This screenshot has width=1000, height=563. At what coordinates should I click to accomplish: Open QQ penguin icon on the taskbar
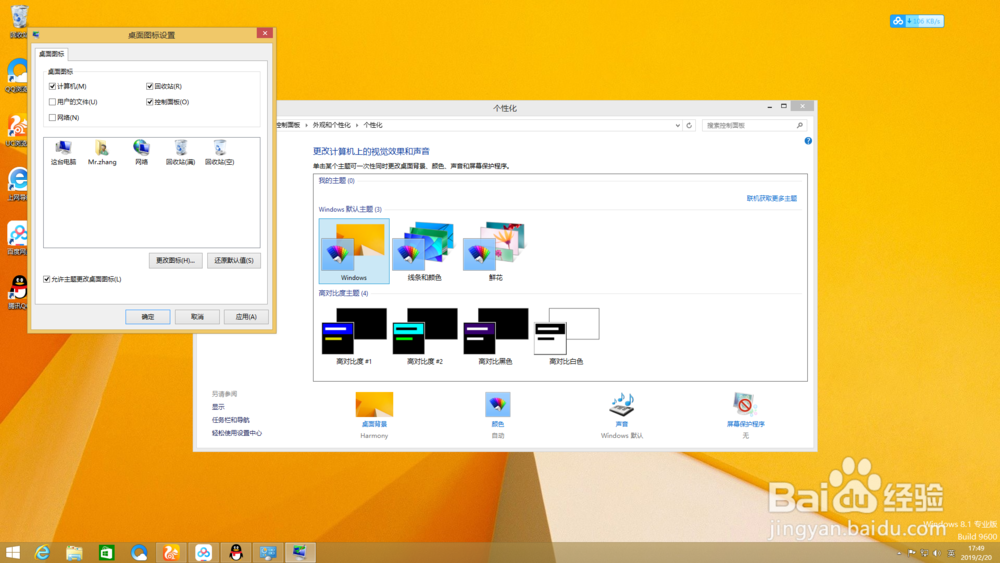[x=236, y=552]
